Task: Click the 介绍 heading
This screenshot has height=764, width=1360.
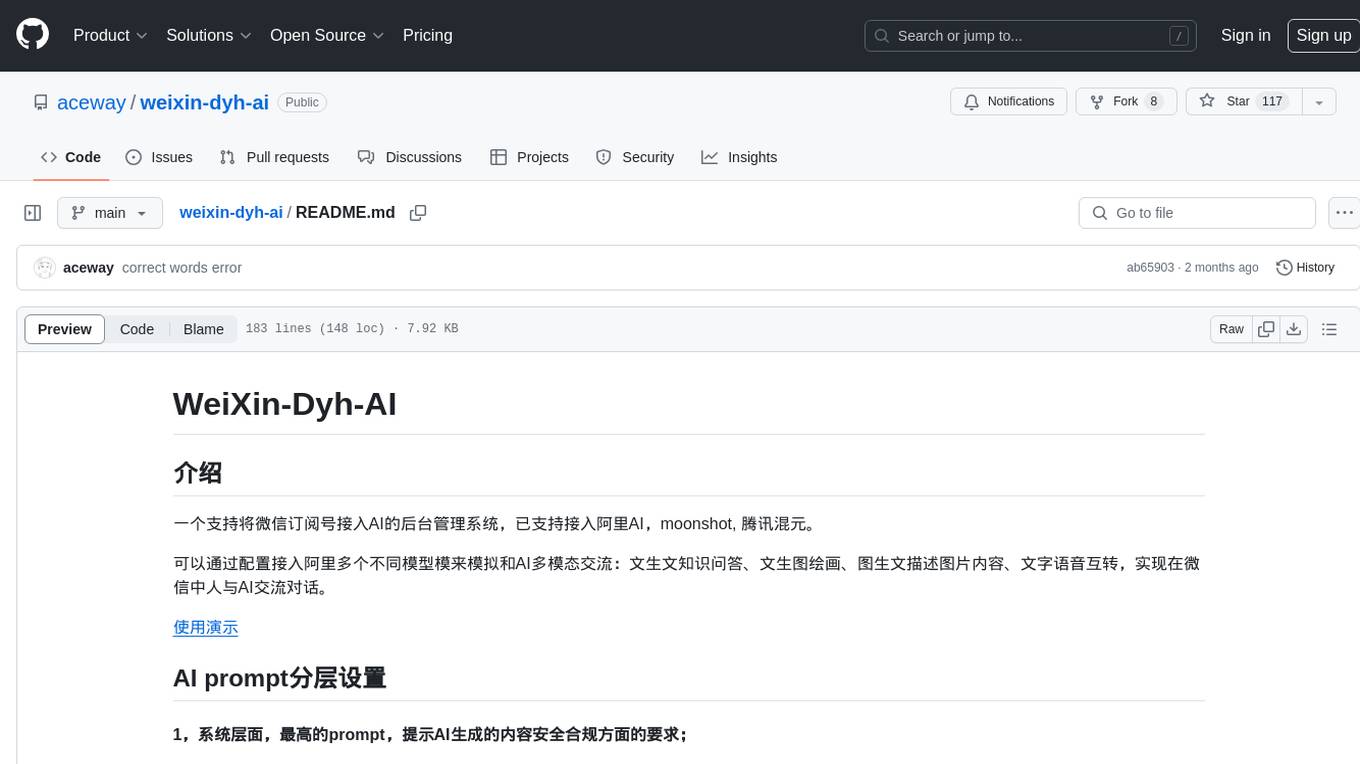Action: coord(197,472)
